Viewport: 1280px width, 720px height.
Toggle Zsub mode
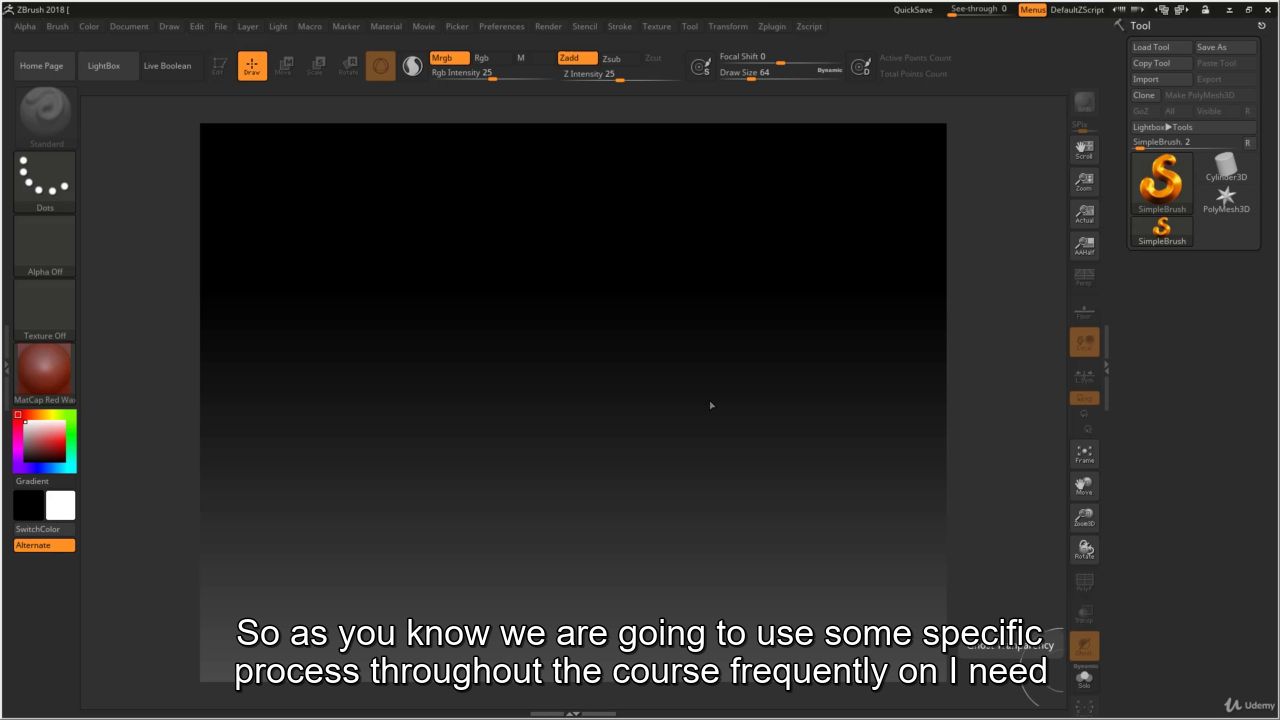click(x=611, y=59)
